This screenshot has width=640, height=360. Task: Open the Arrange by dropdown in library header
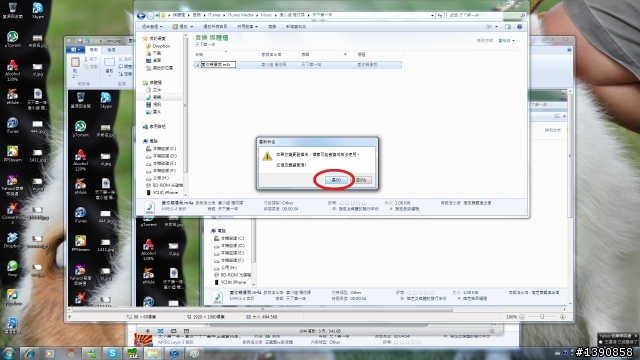[507, 40]
